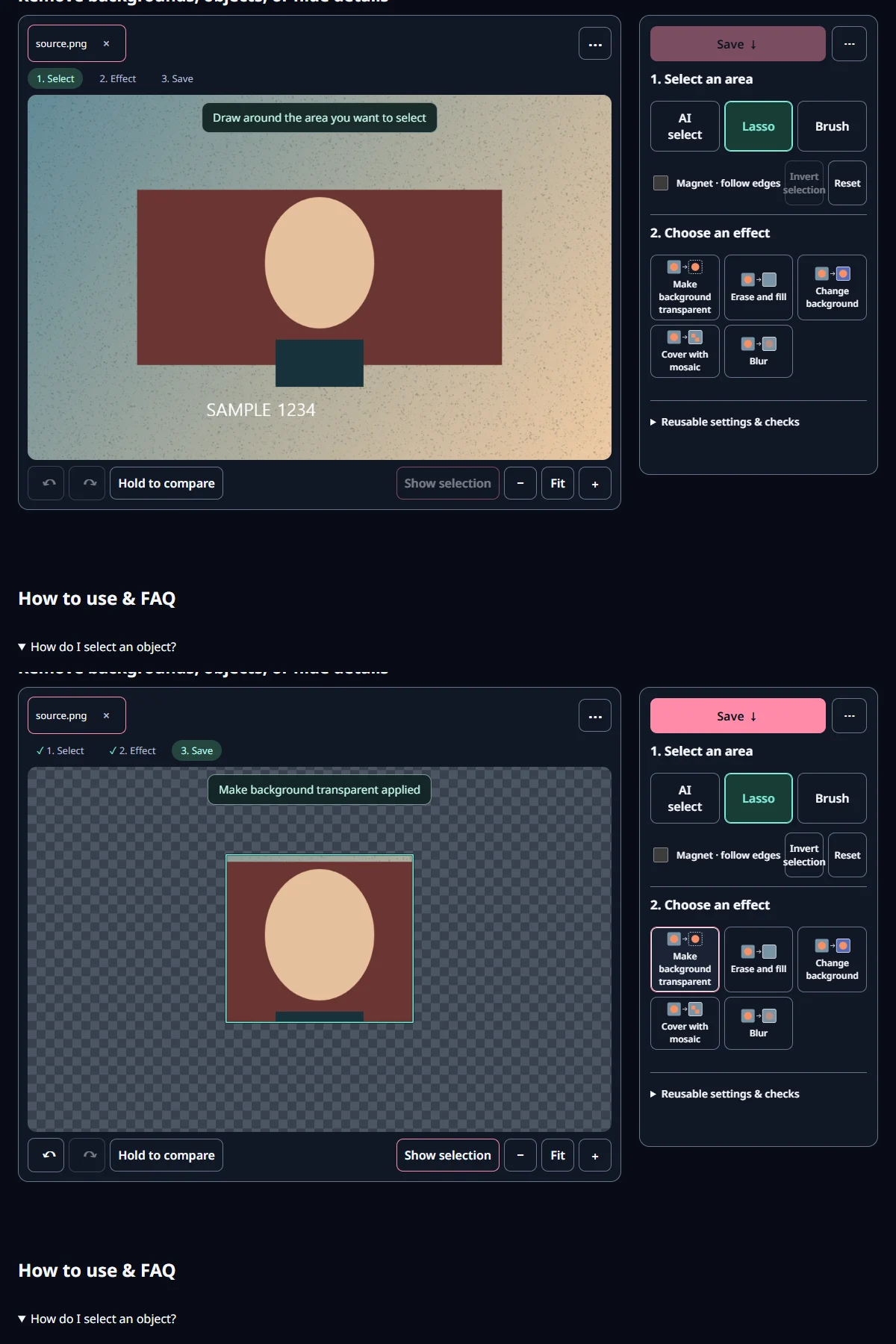Select Blur effect in lower panel

[759, 1023]
